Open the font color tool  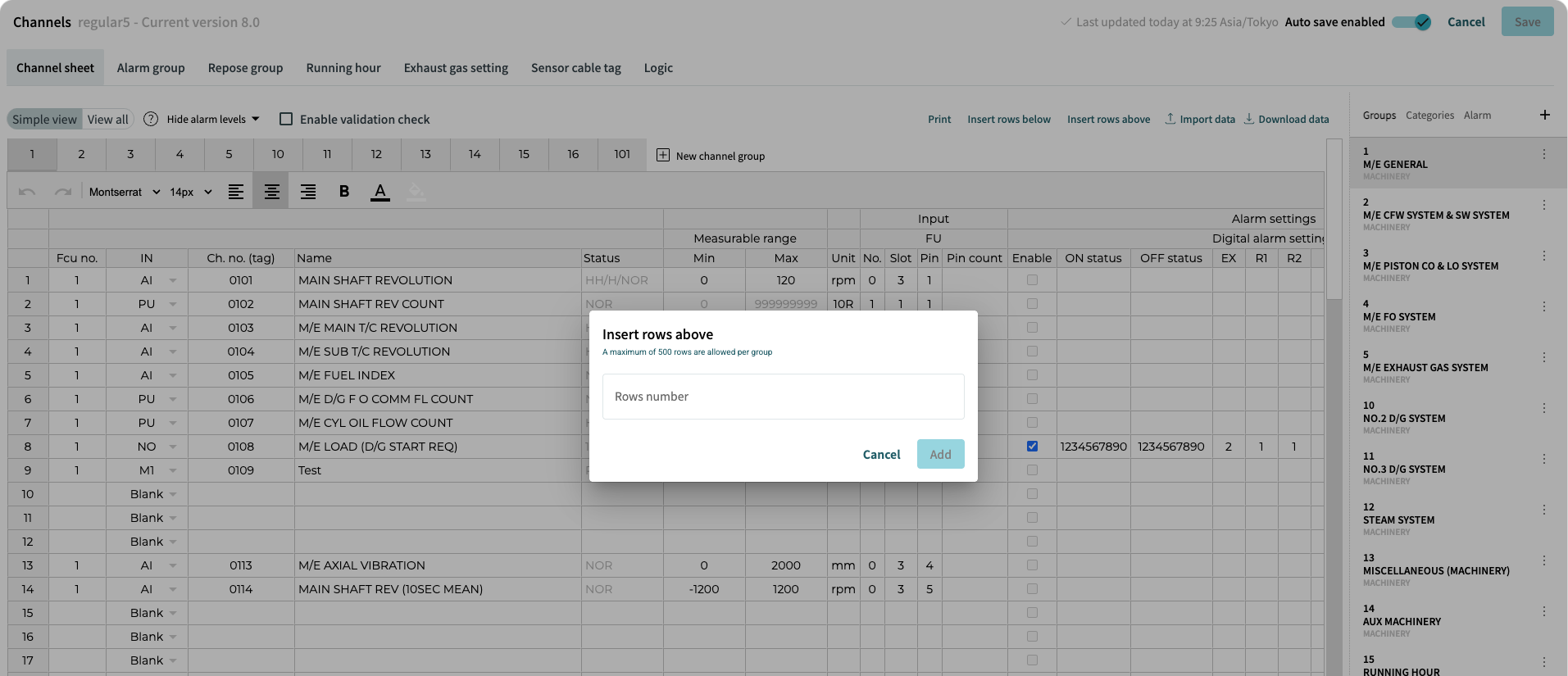click(380, 192)
